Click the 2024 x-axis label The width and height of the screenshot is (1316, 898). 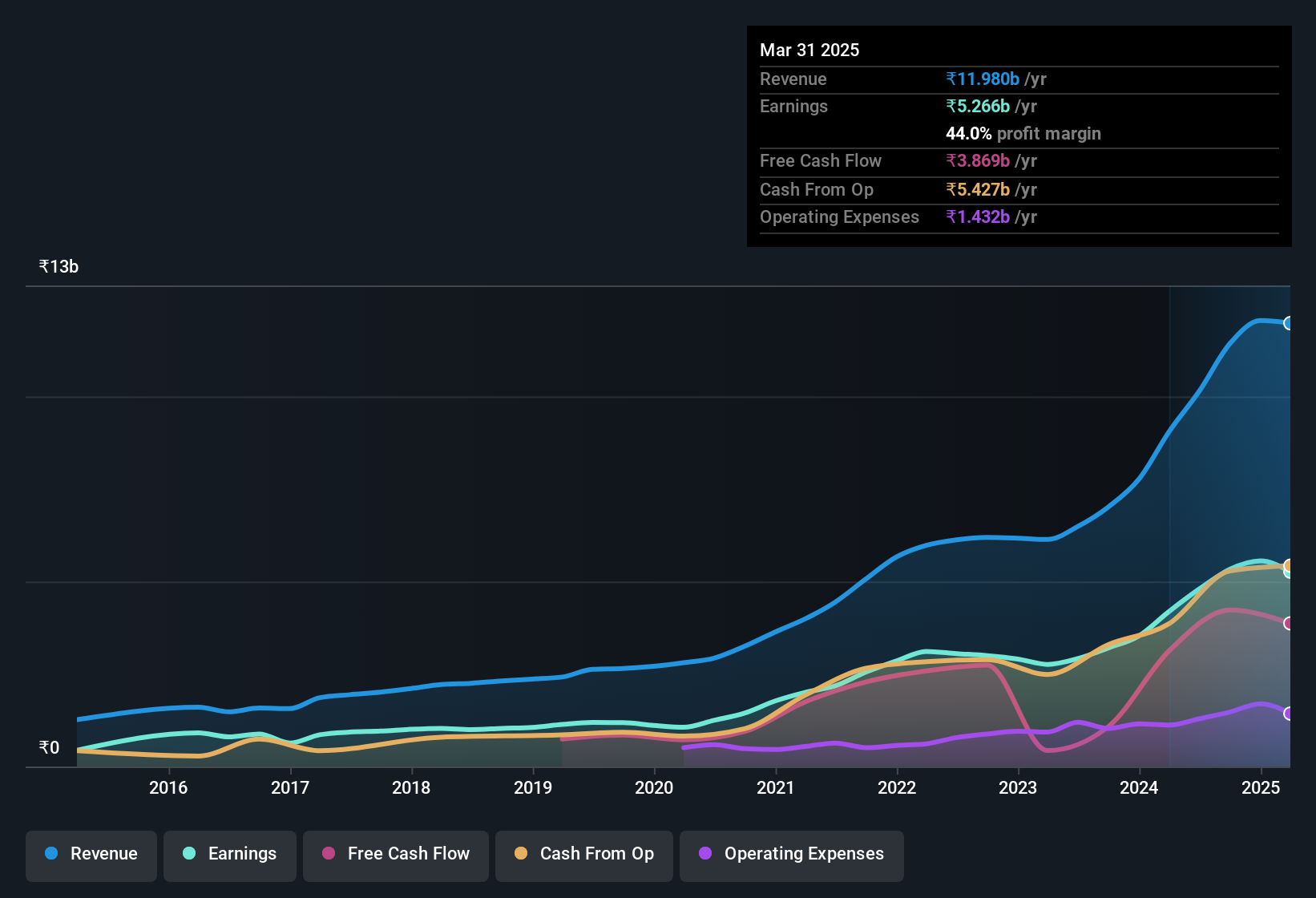pos(1139,787)
